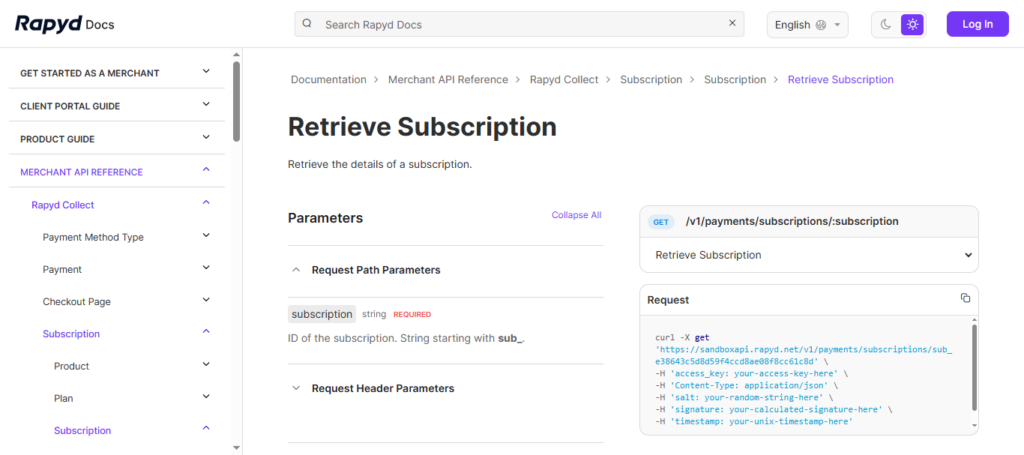Image resolution: width=1024 pixels, height=455 pixels.
Task: Open Rapyd Collect sidebar link
Action: coord(63,205)
